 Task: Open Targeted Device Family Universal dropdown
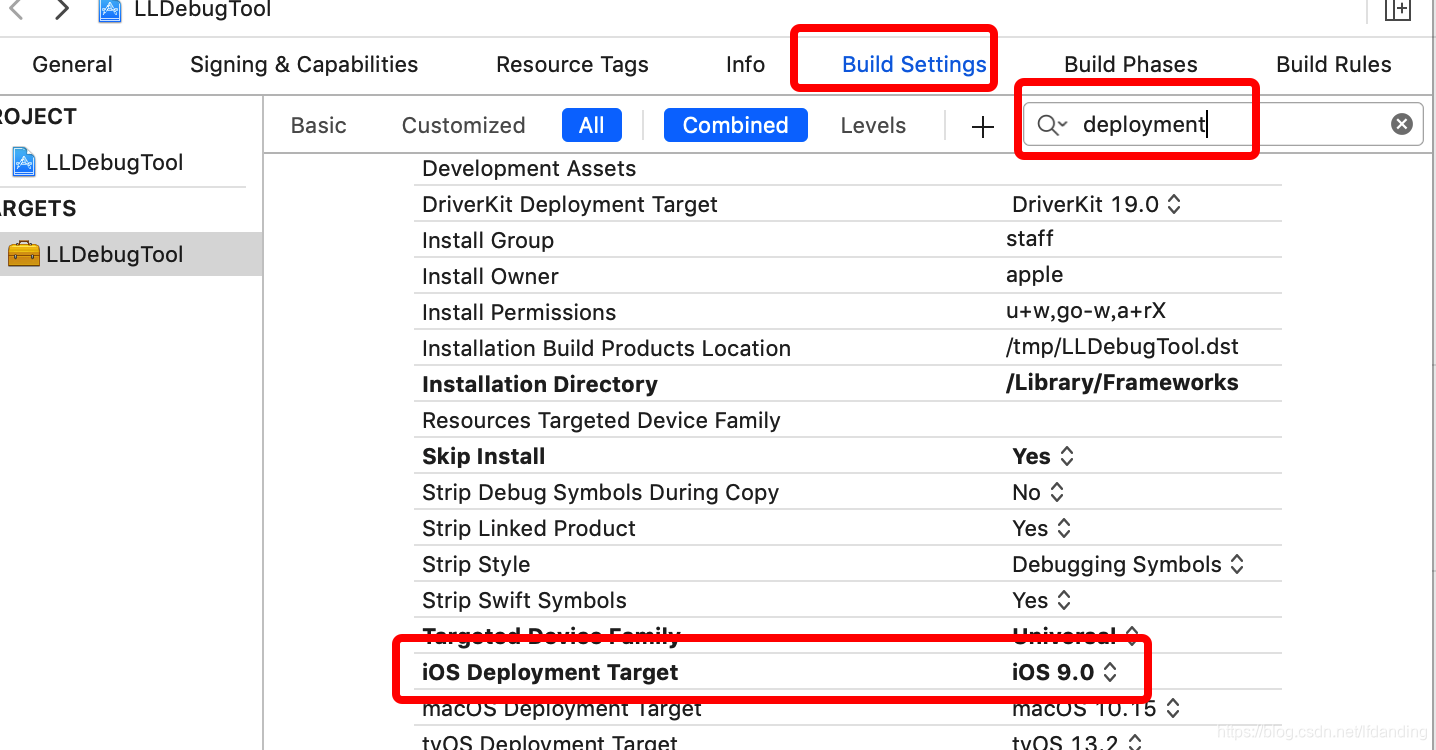point(1075,636)
